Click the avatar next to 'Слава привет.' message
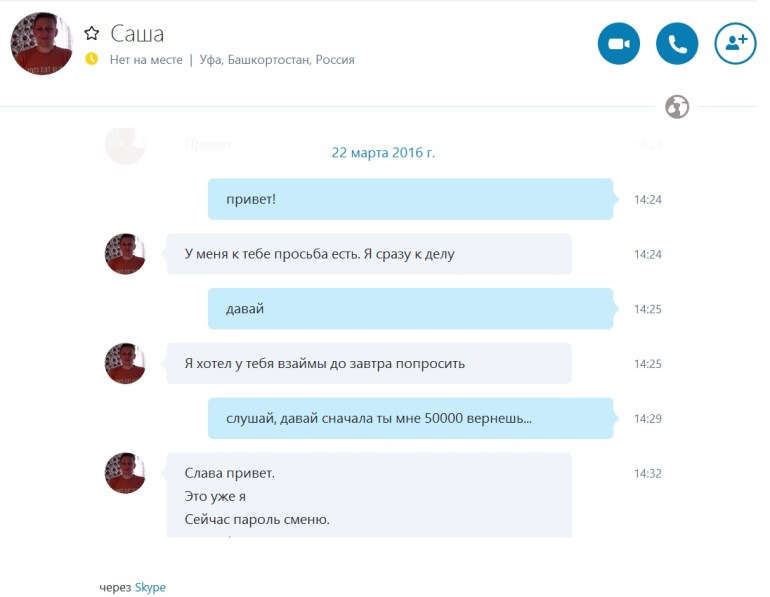This screenshot has height=597, width=770. pyautogui.click(x=125, y=473)
